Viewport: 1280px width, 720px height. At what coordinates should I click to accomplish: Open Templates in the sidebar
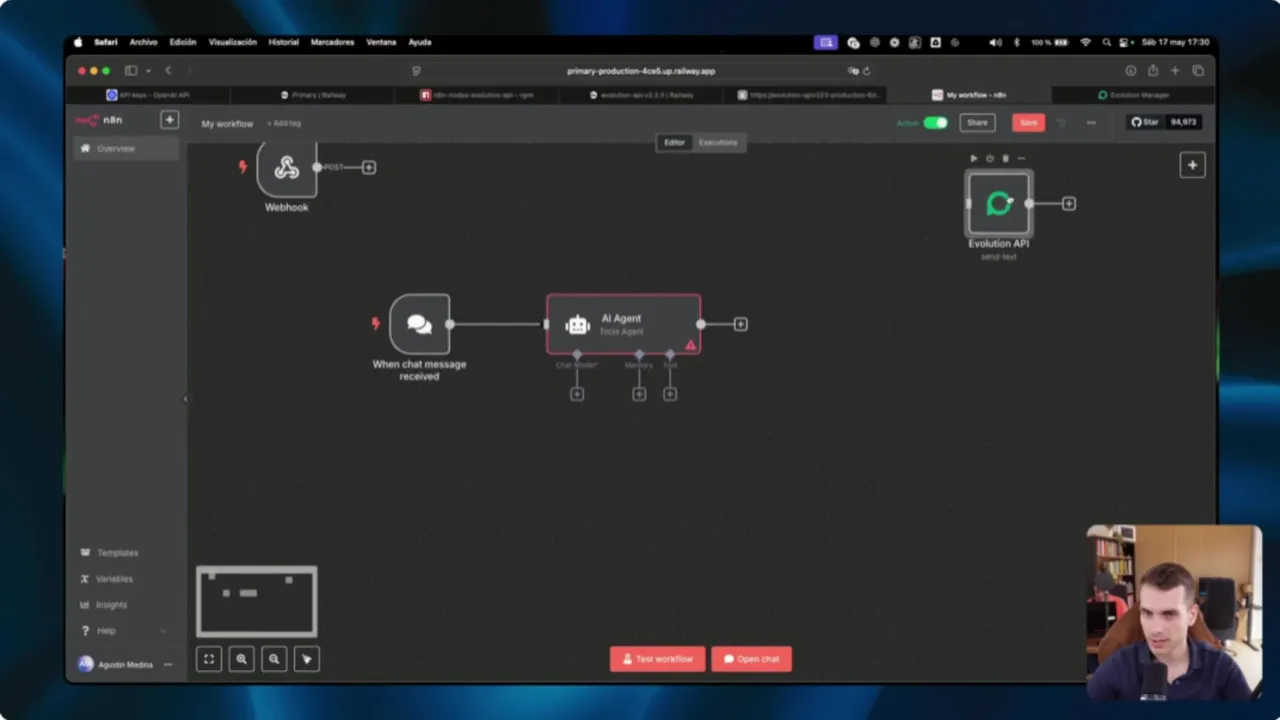click(117, 553)
